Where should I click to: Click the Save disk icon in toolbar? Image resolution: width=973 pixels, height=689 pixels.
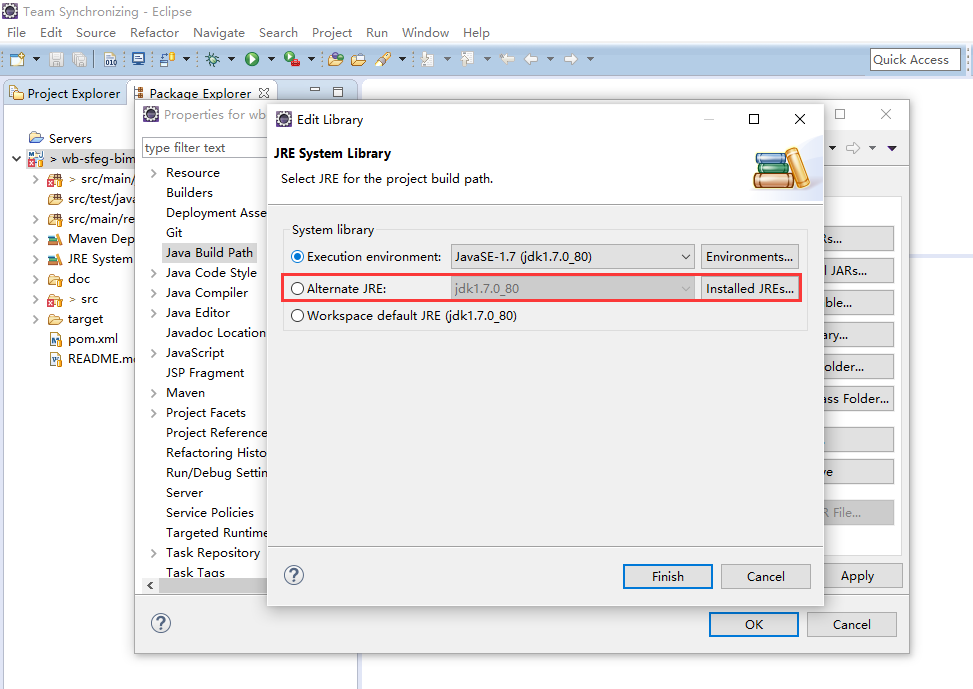[x=56, y=59]
